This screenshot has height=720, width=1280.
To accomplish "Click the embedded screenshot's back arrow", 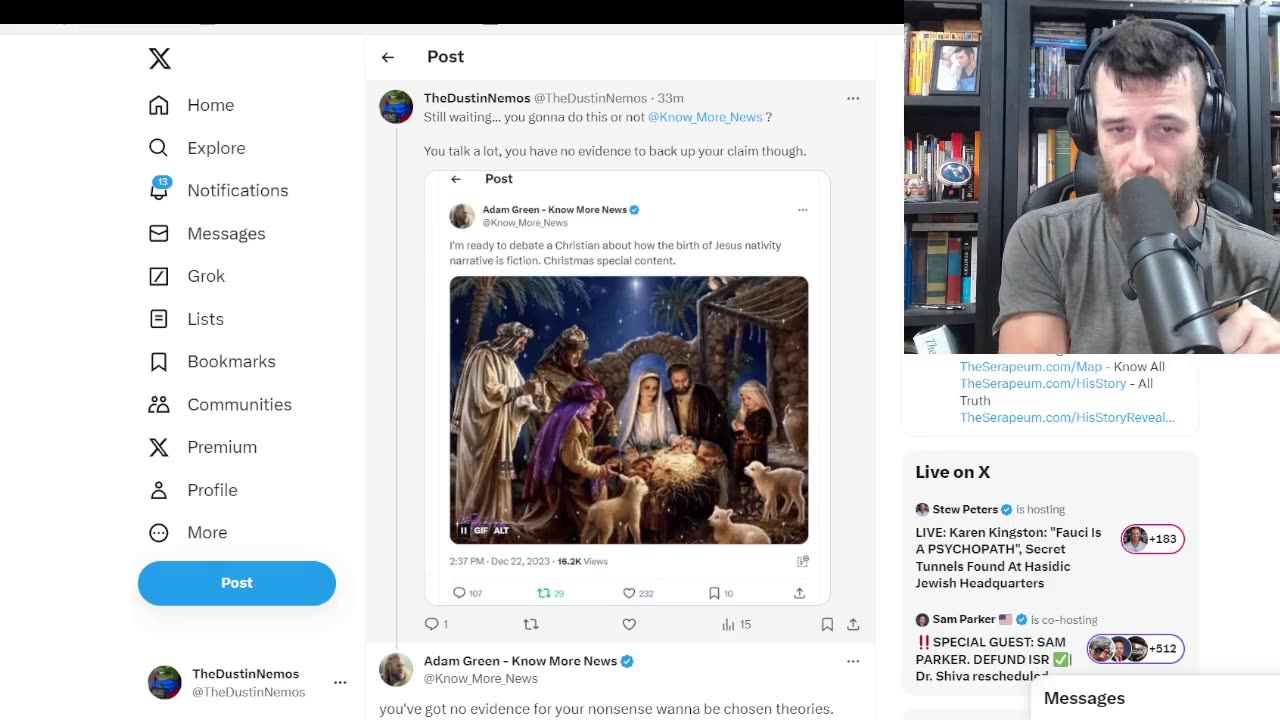I will (x=456, y=179).
